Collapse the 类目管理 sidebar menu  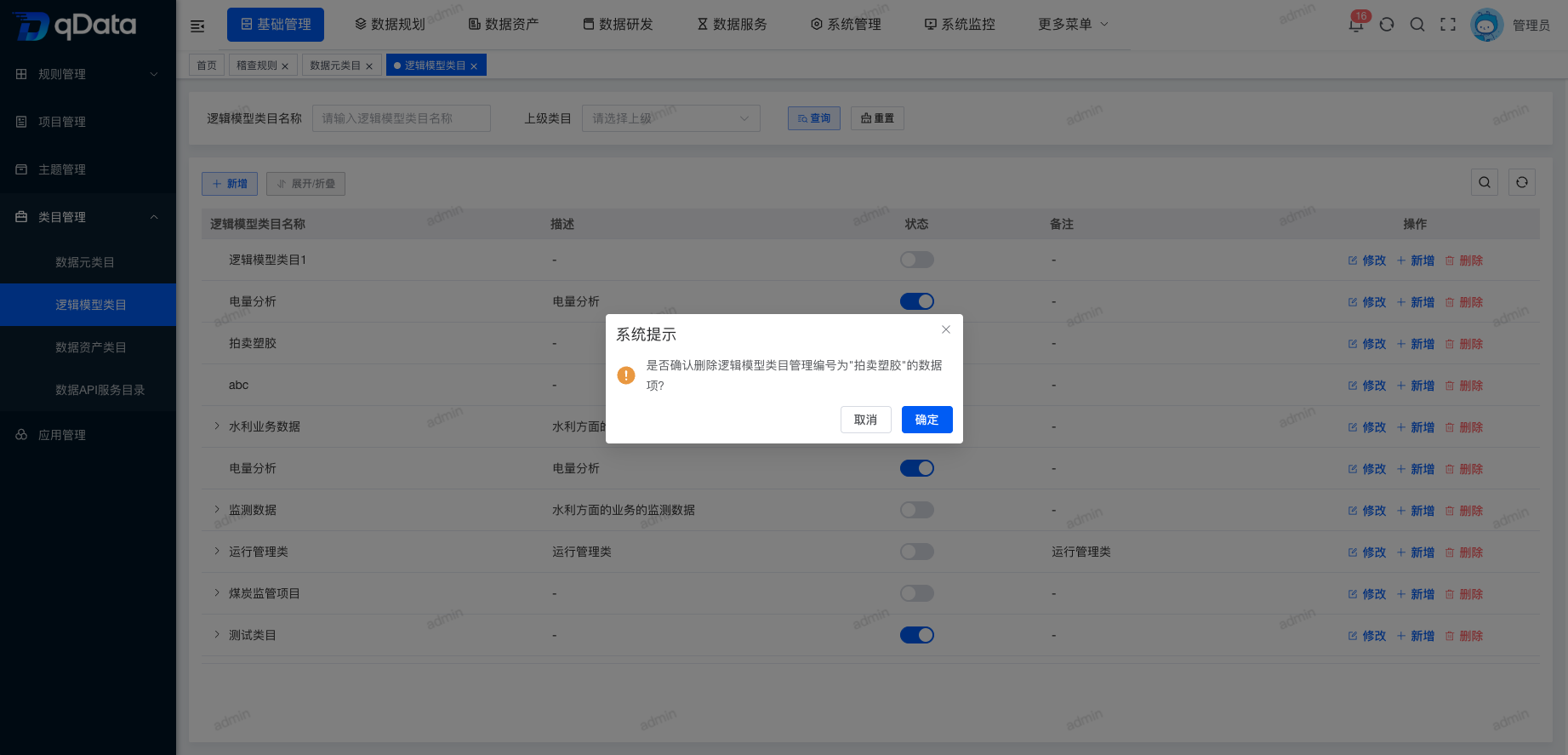[88, 217]
